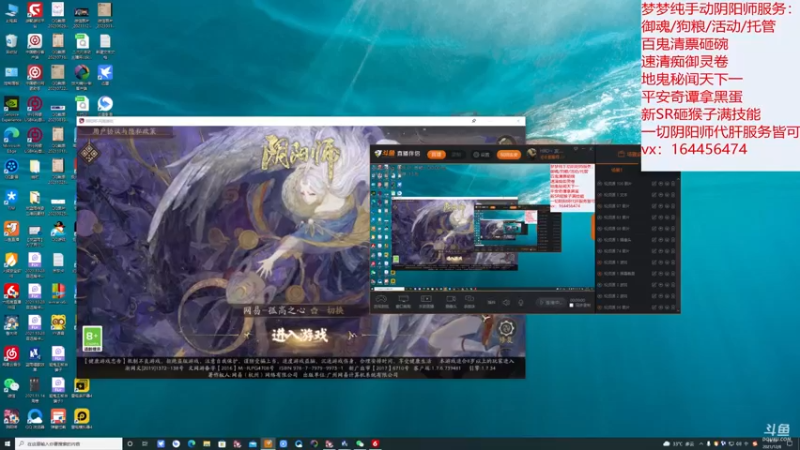Screen dimensions: 800x450
Task: Click the record button in Douyu companion
Action: click(551, 303)
